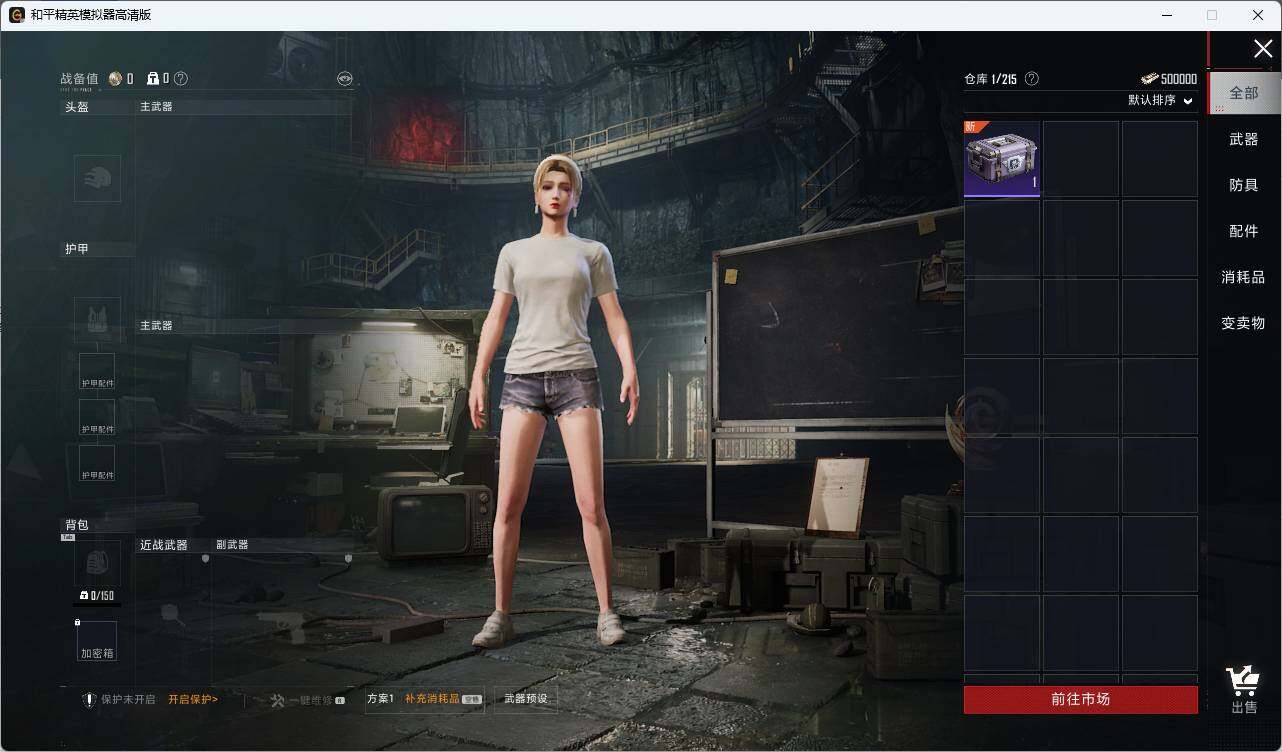Image resolution: width=1282 pixels, height=752 pixels.
Task: Open the backpack slot icon
Action: tap(97, 565)
